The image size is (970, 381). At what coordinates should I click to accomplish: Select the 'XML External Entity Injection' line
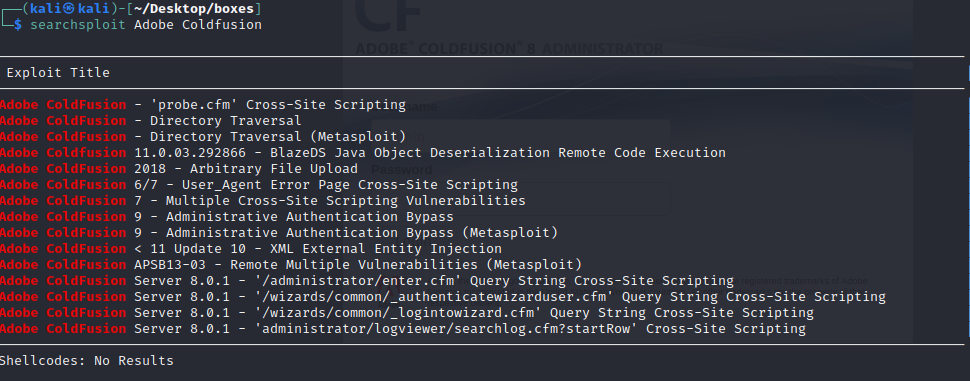(251, 249)
